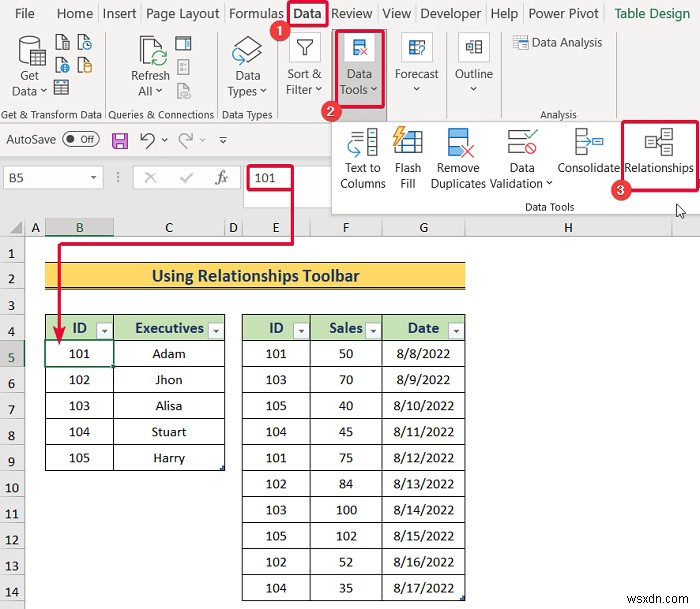Click the Select All corner triangle
700x609 pixels.
tap(16, 228)
